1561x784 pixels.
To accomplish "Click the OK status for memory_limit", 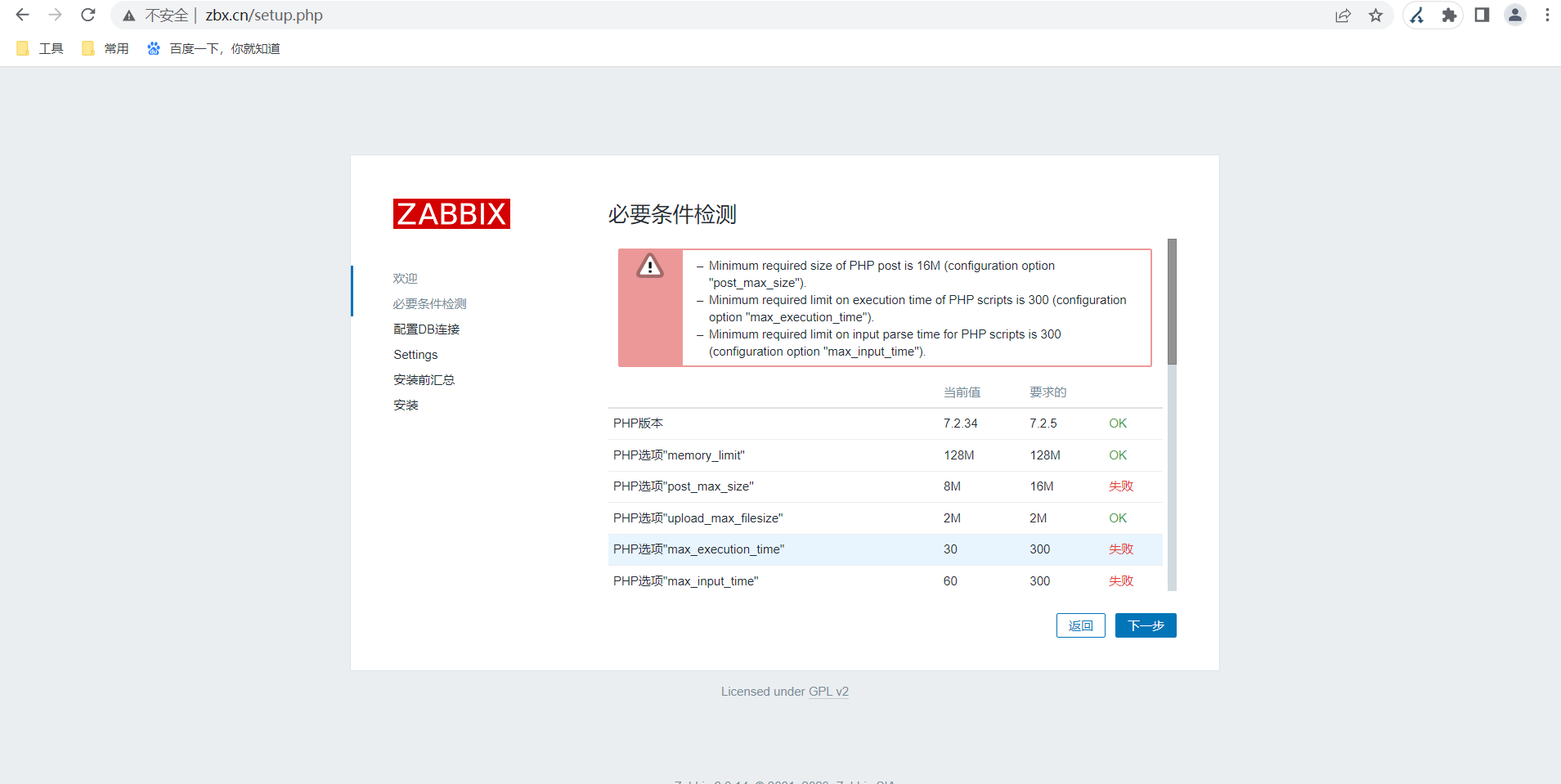I will point(1118,455).
